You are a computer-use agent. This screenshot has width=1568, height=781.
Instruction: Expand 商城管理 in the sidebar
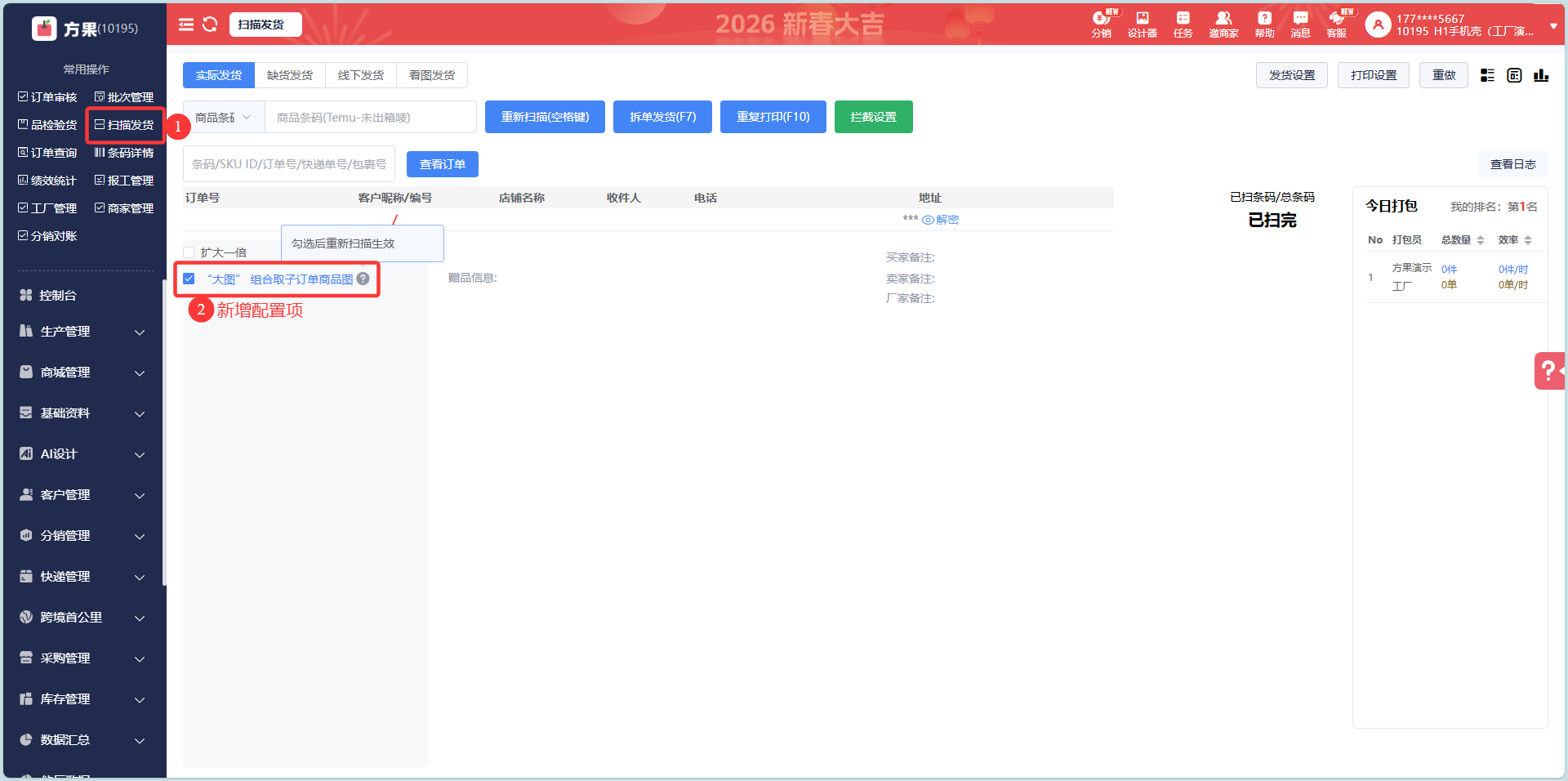tap(82, 373)
